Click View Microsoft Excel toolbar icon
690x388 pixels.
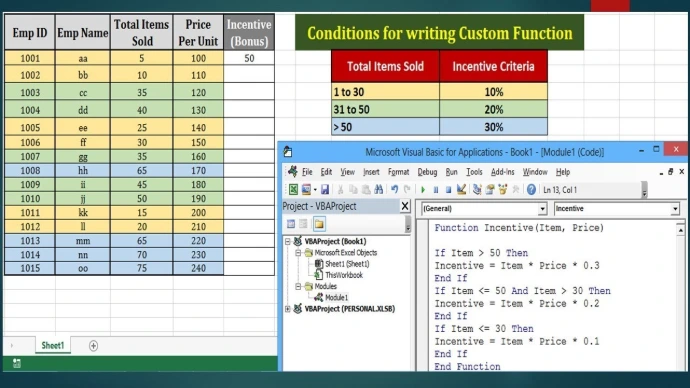pos(293,190)
